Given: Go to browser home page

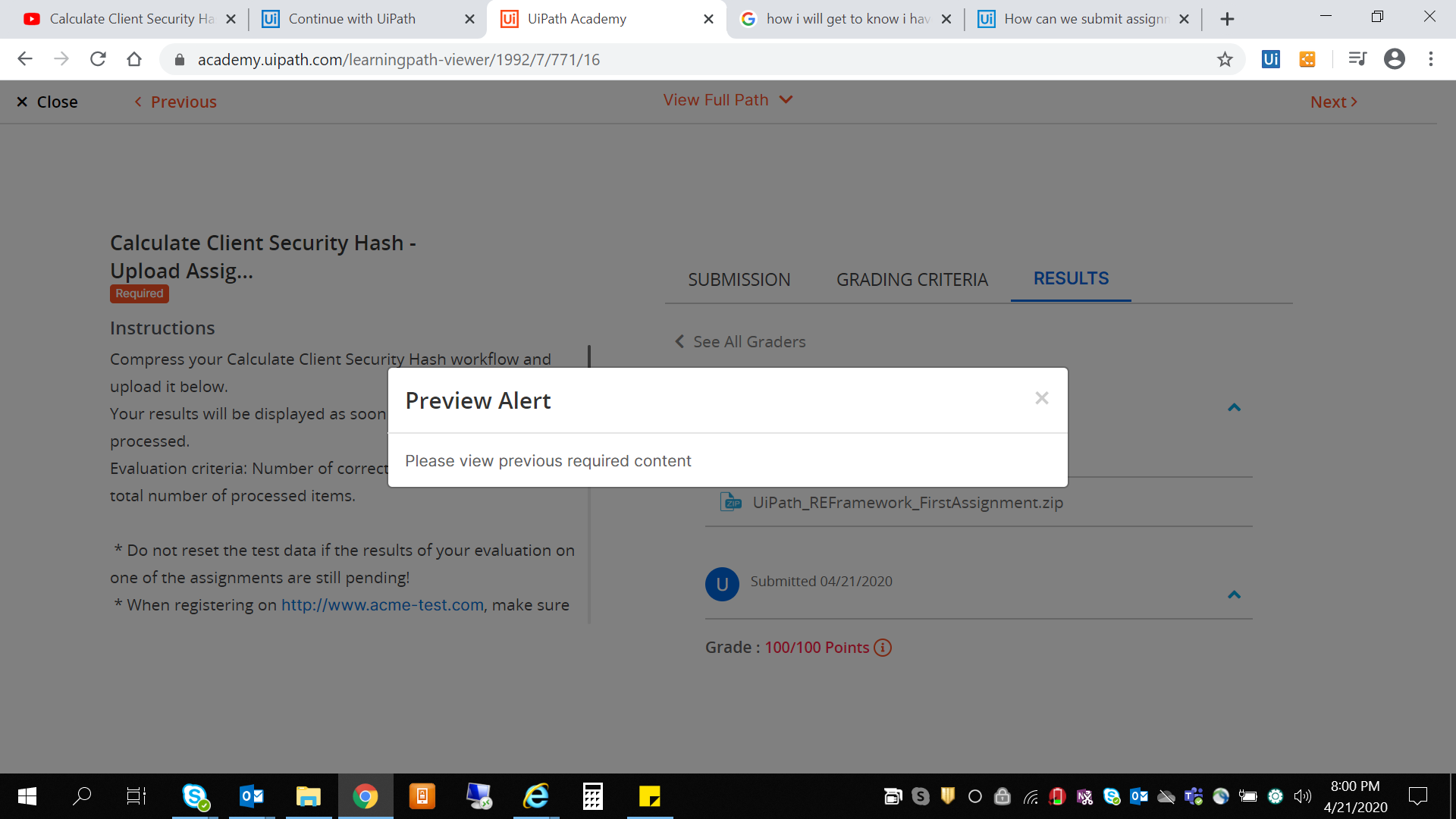Looking at the screenshot, I should (134, 59).
